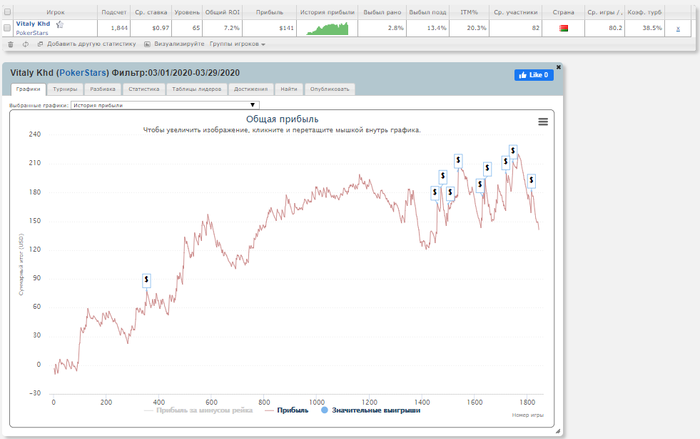The image size is (700, 439).
Task: Click the green profit history sparkline
Action: [327, 29]
